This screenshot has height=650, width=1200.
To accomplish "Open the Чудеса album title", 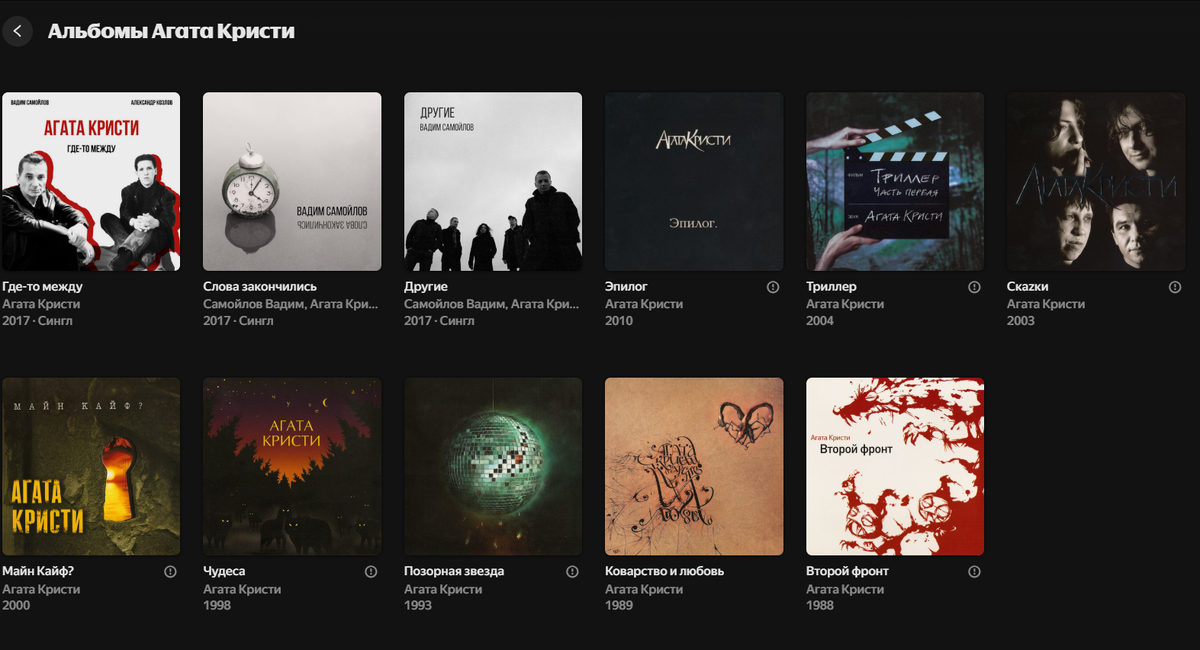I will click(x=224, y=571).
